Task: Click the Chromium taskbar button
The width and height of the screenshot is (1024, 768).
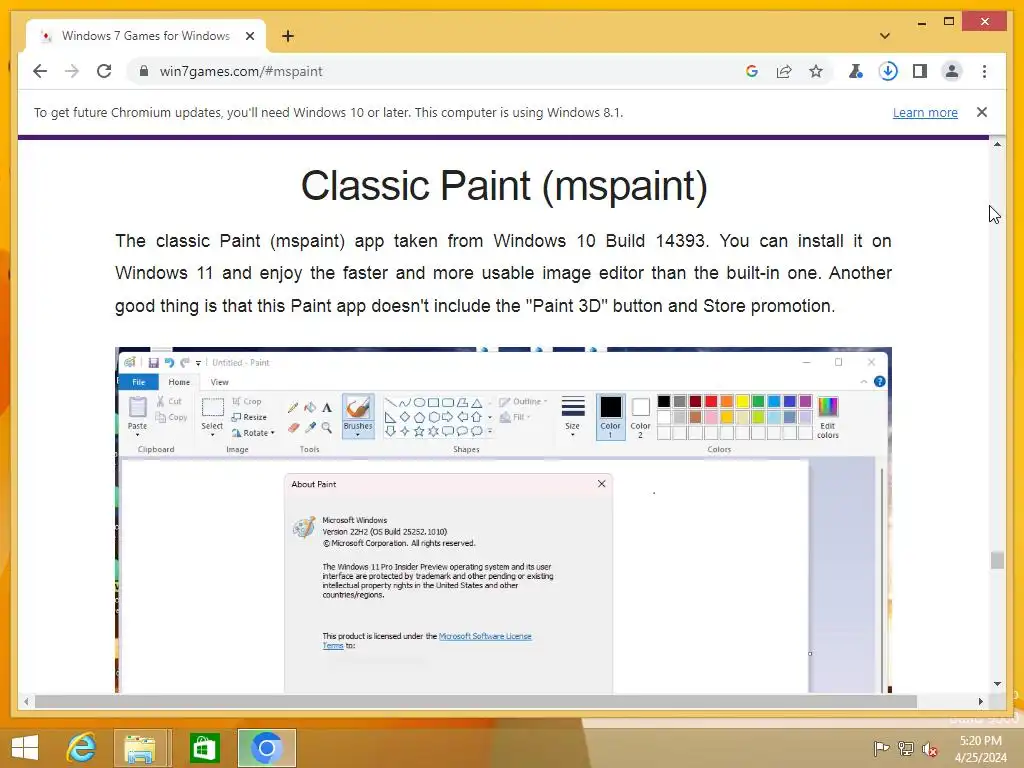Action: pyautogui.click(x=266, y=748)
